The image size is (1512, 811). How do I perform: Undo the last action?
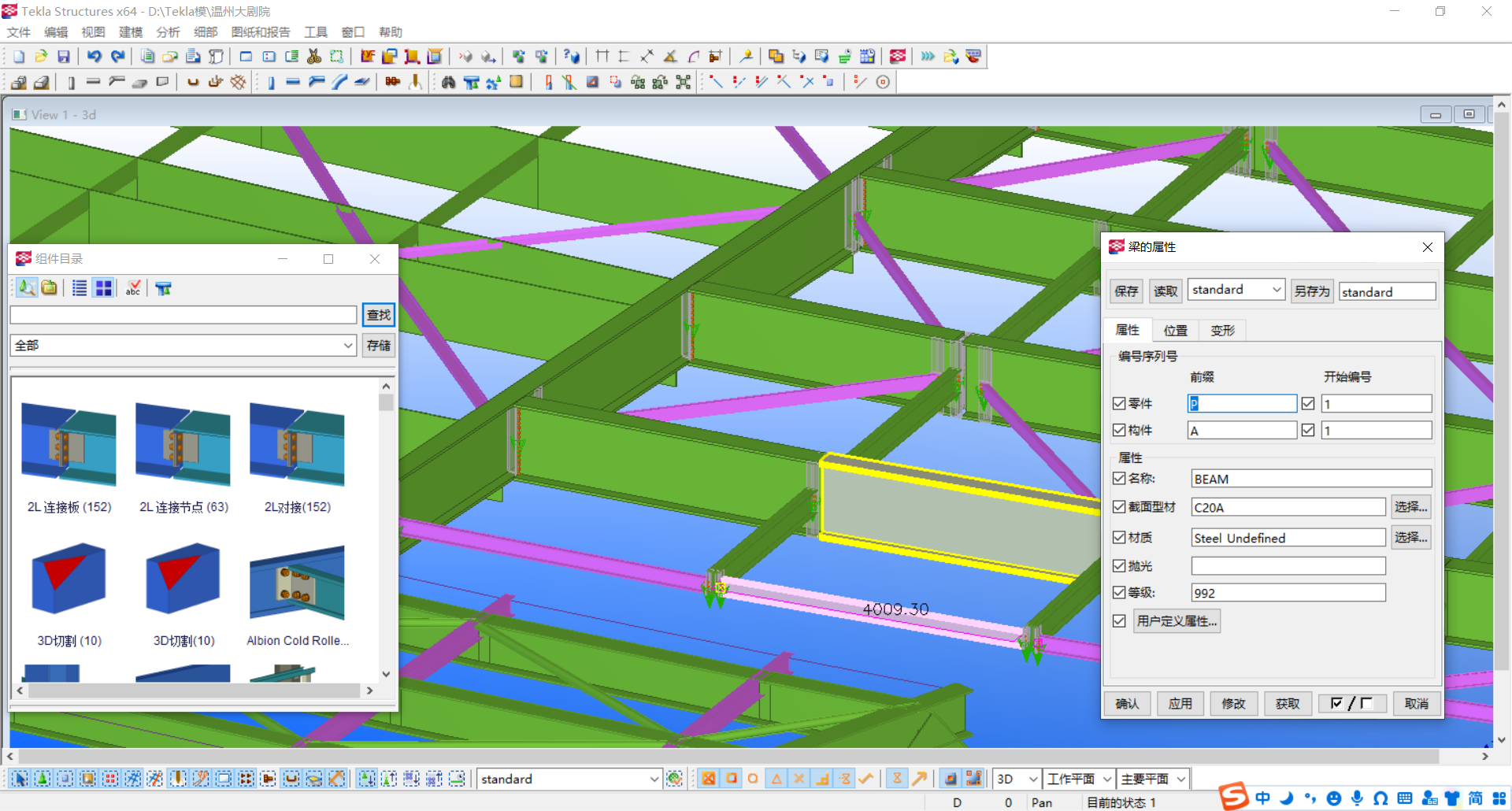pyautogui.click(x=94, y=57)
